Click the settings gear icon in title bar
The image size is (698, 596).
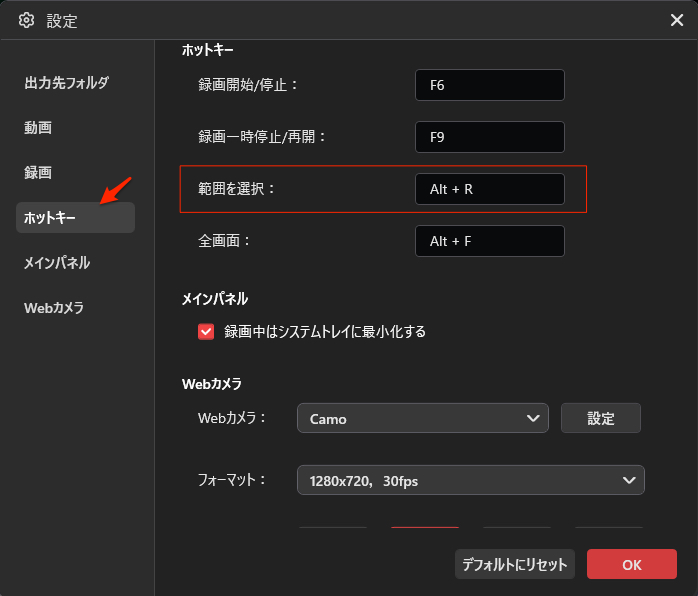click(26, 21)
